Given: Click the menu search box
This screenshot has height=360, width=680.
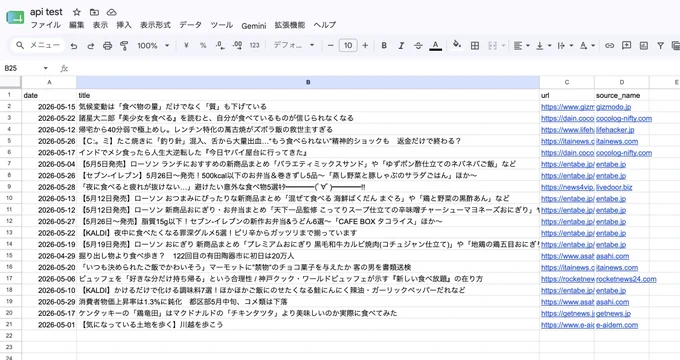Looking at the screenshot, I should click(38, 45).
